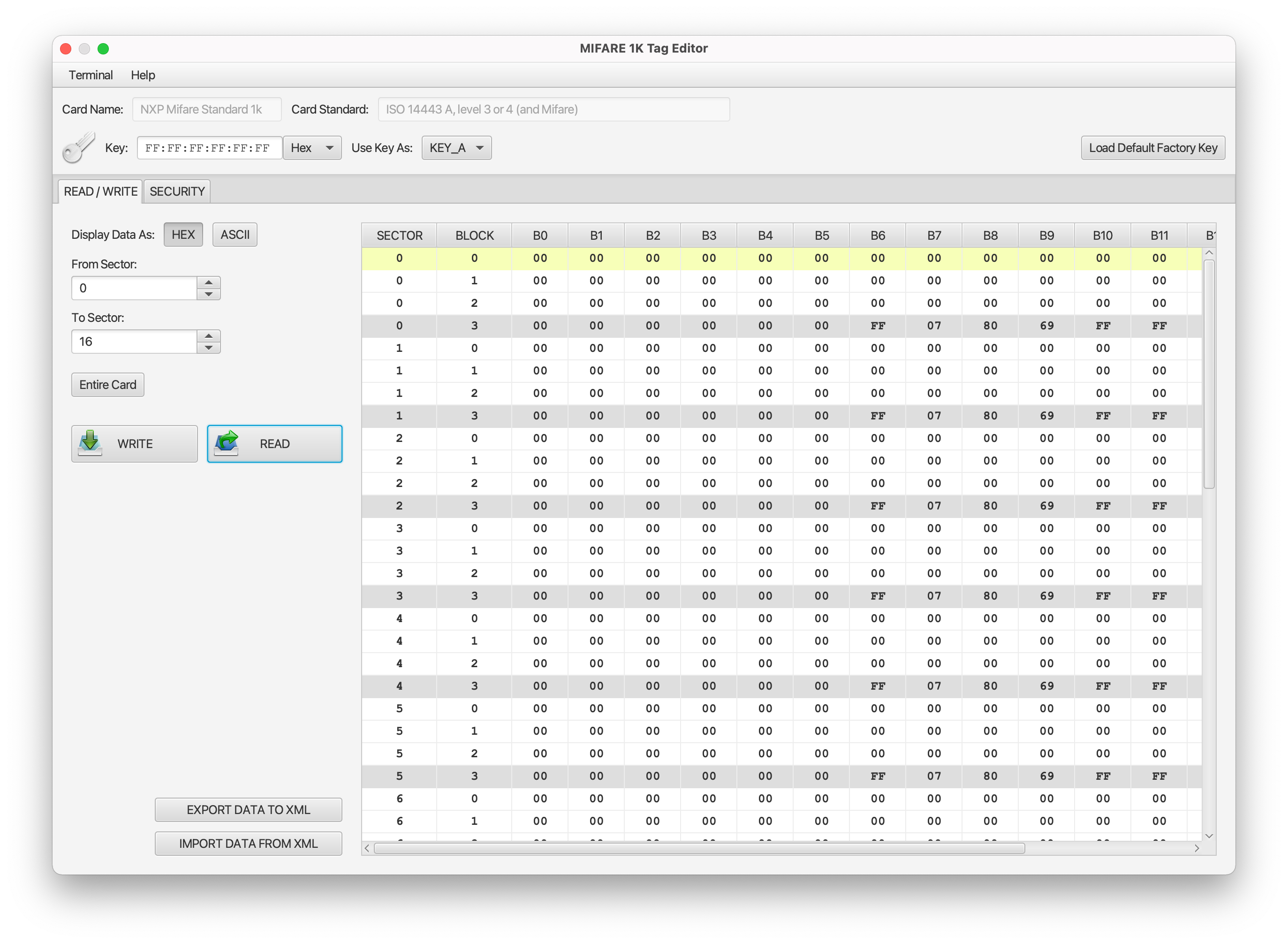The height and width of the screenshot is (944, 1288).
Task: Click EXPORT DATA TO XML button
Action: 248,810
